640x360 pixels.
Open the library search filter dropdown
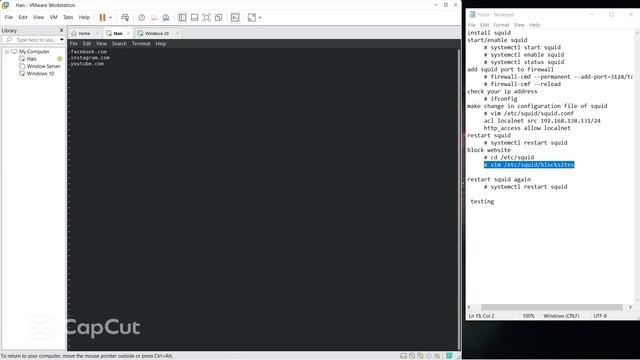[x=62, y=40]
